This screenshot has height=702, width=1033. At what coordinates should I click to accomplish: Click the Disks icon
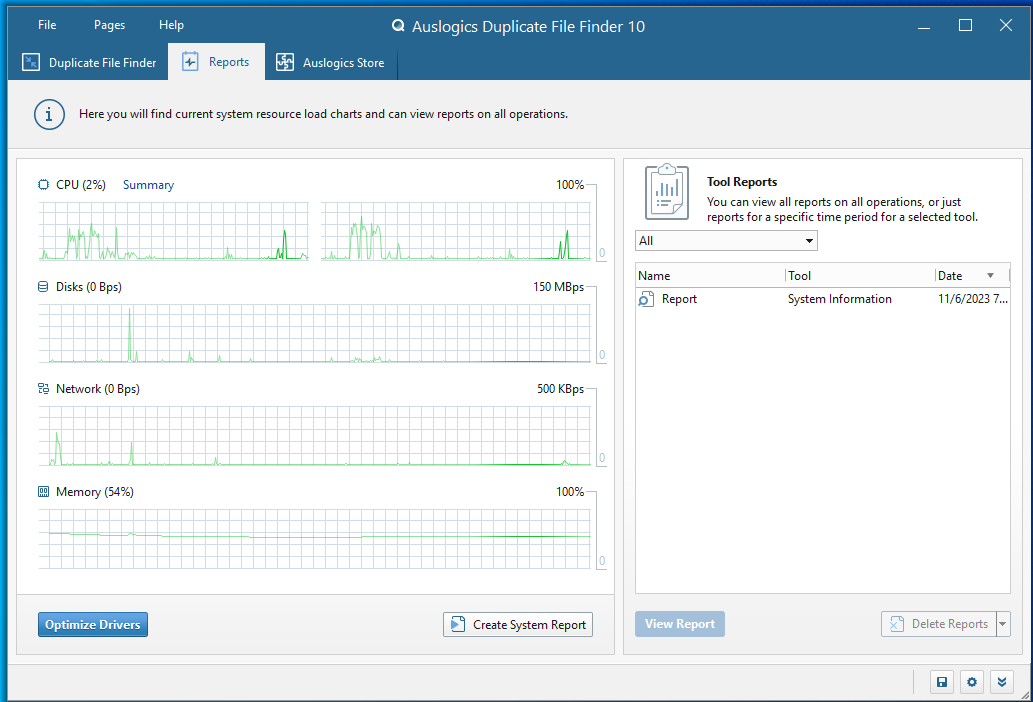click(43, 287)
